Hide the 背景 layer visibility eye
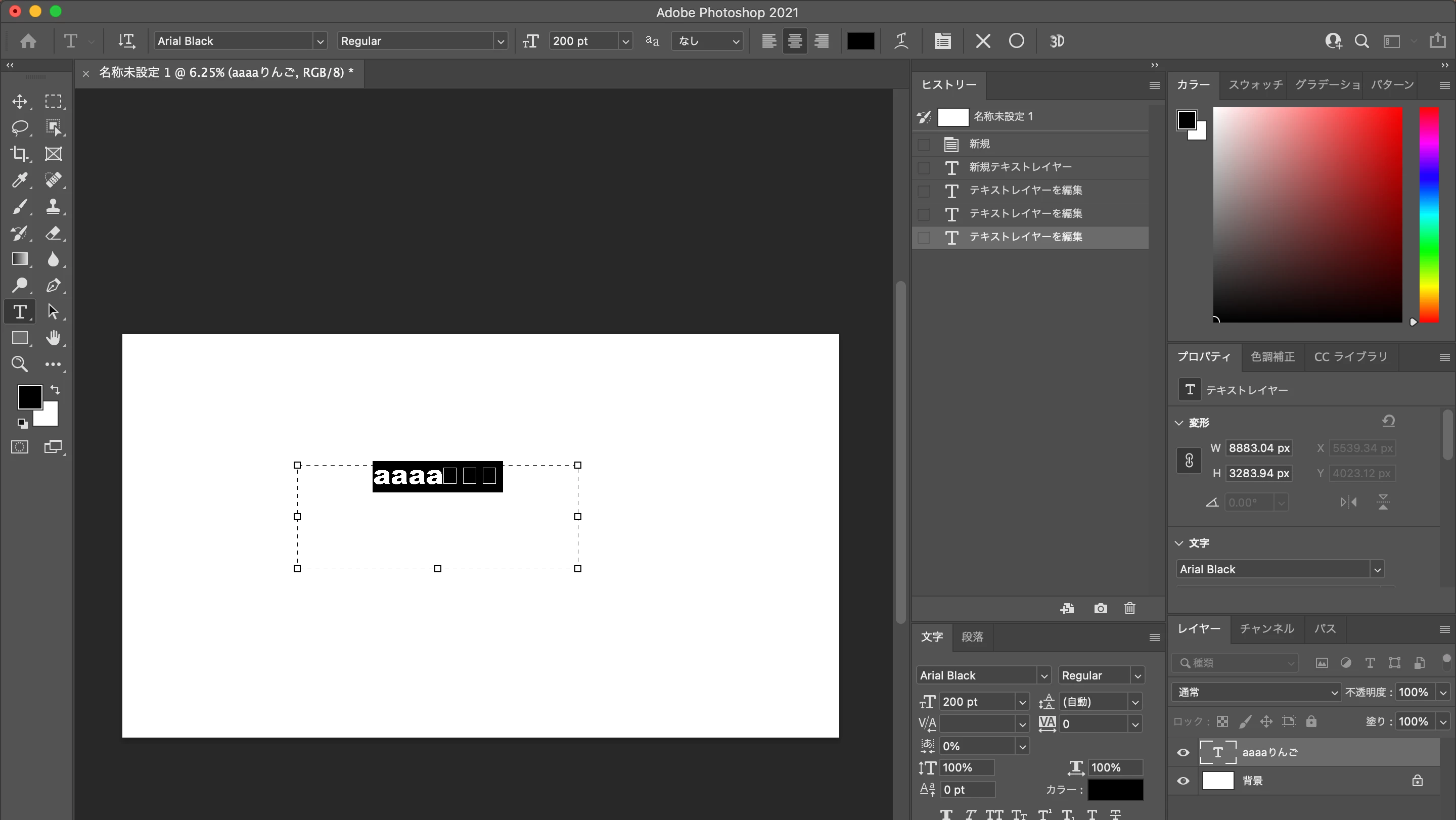The image size is (1456, 820). [x=1183, y=781]
